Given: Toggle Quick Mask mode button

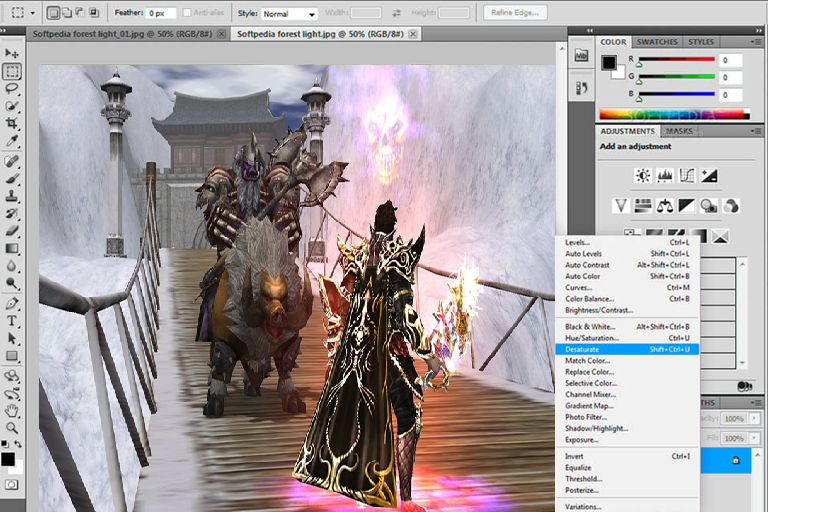Looking at the screenshot, I should click(x=11, y=485).
